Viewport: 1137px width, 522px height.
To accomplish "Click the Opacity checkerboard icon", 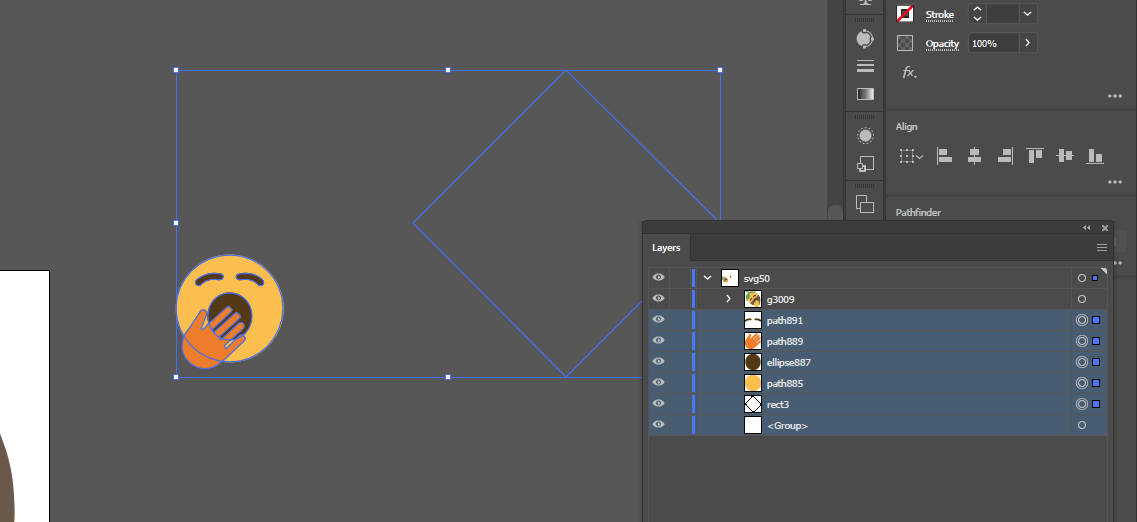I will 905,44.
